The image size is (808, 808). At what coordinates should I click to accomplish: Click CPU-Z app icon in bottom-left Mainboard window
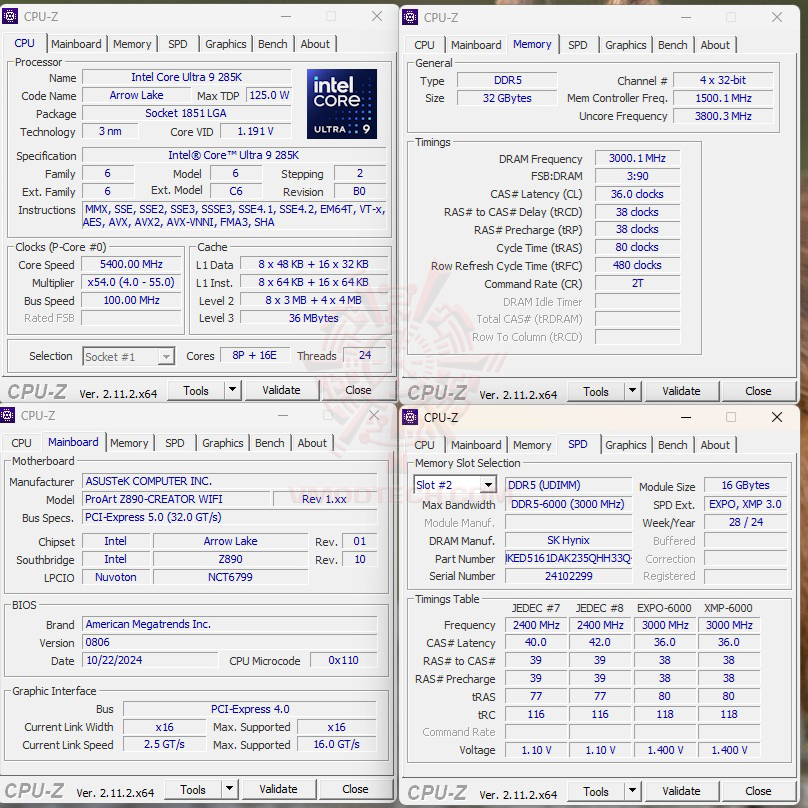coord(7,415)
